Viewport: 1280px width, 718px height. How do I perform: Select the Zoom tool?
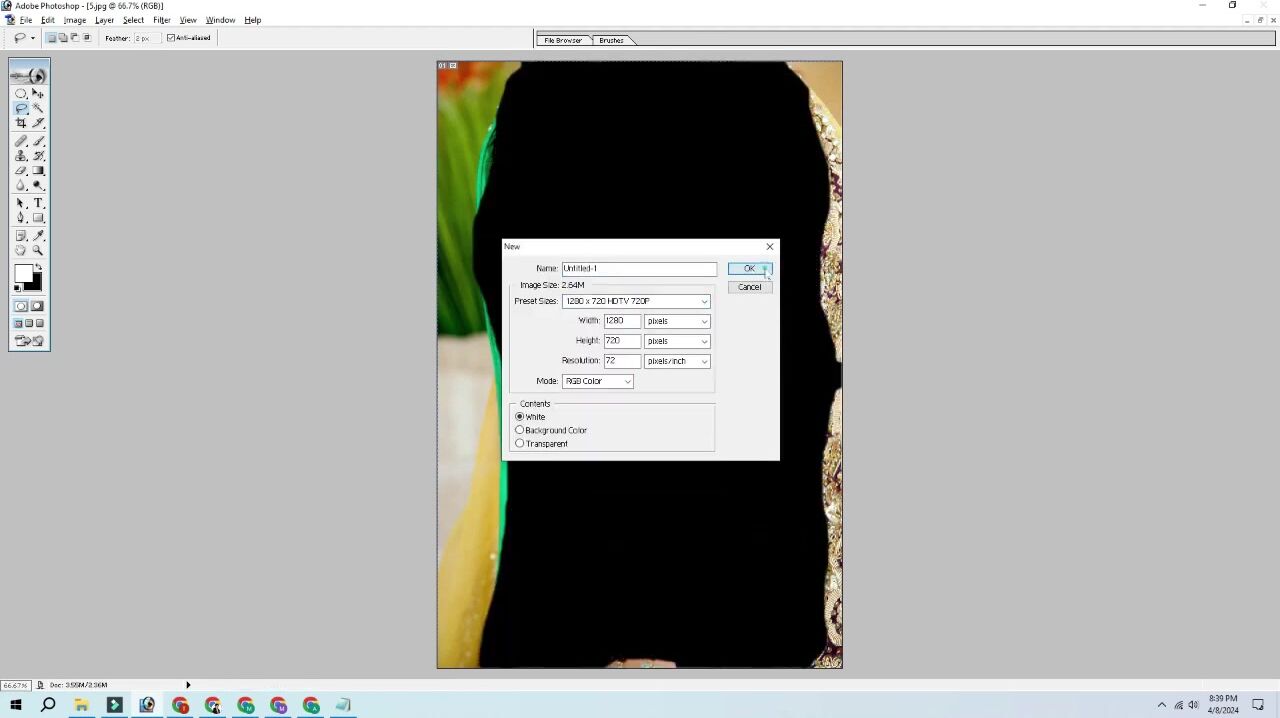tap(38, 251)
